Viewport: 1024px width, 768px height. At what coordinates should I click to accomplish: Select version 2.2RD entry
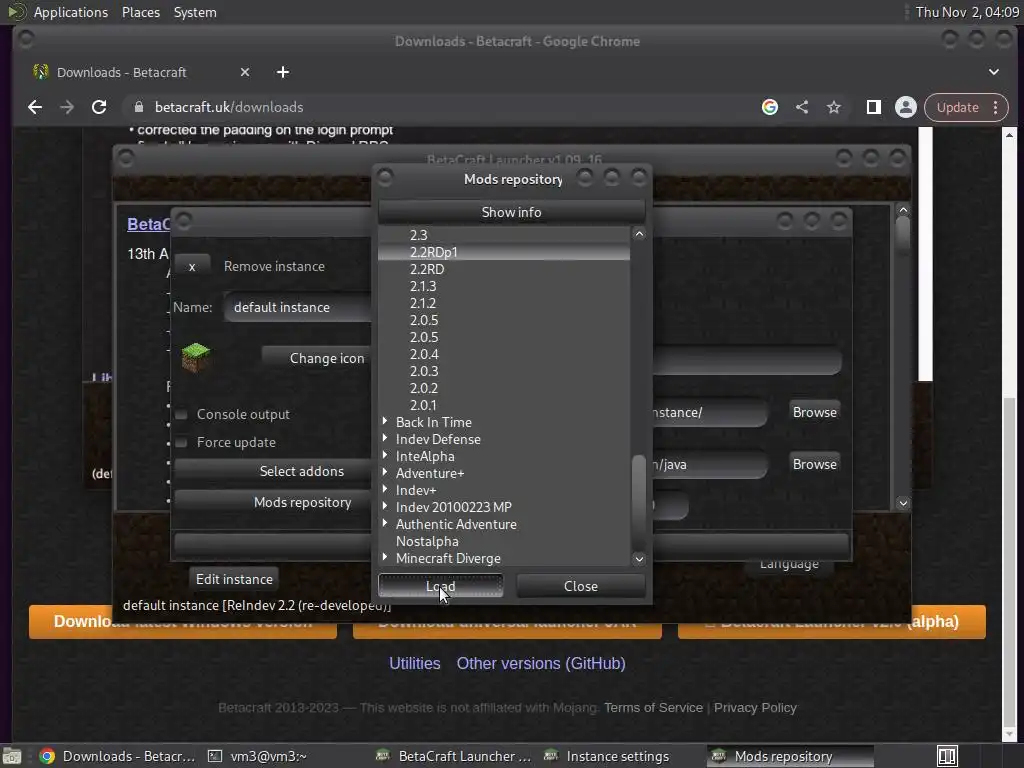(427, 269)
